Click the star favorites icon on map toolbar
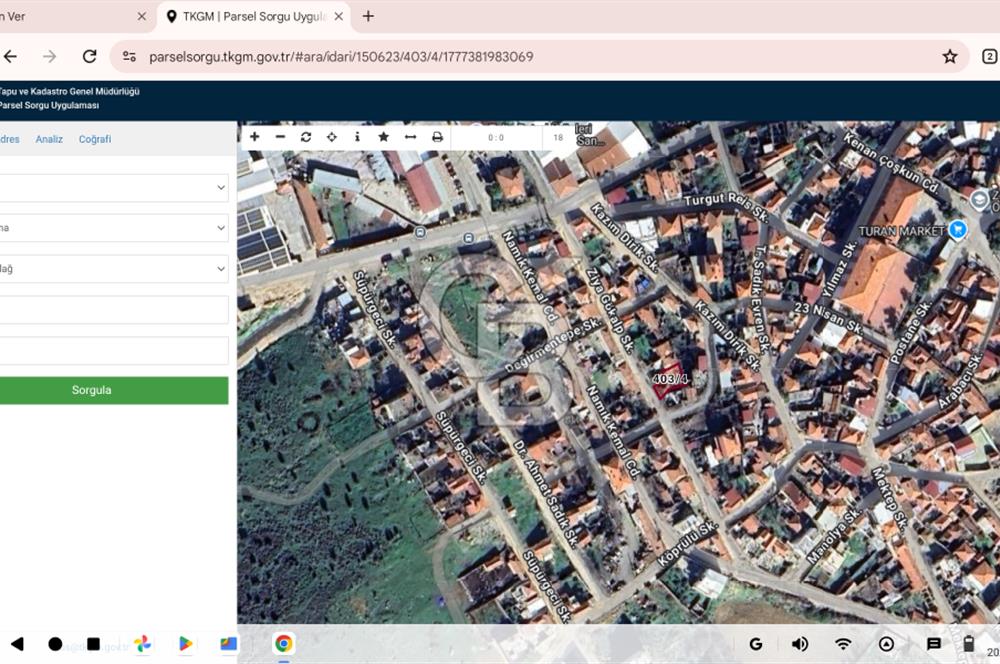 pos(383,135)
